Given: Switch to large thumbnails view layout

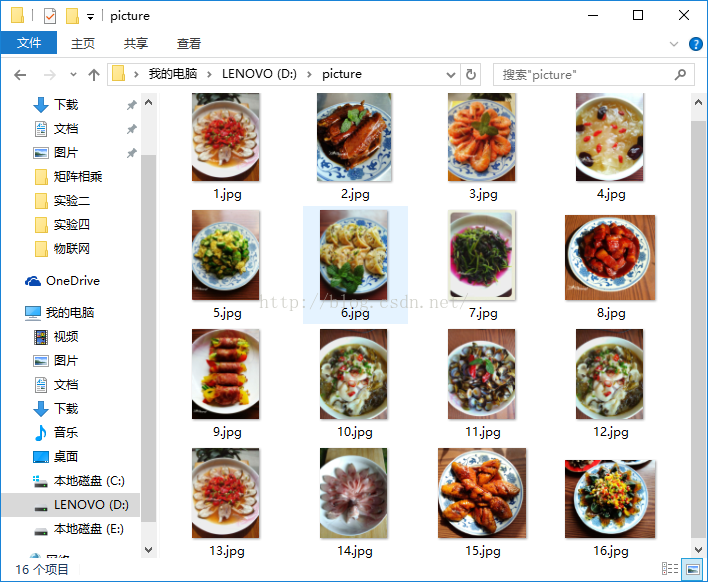Looking at the screenshot, I should [693, 569].
